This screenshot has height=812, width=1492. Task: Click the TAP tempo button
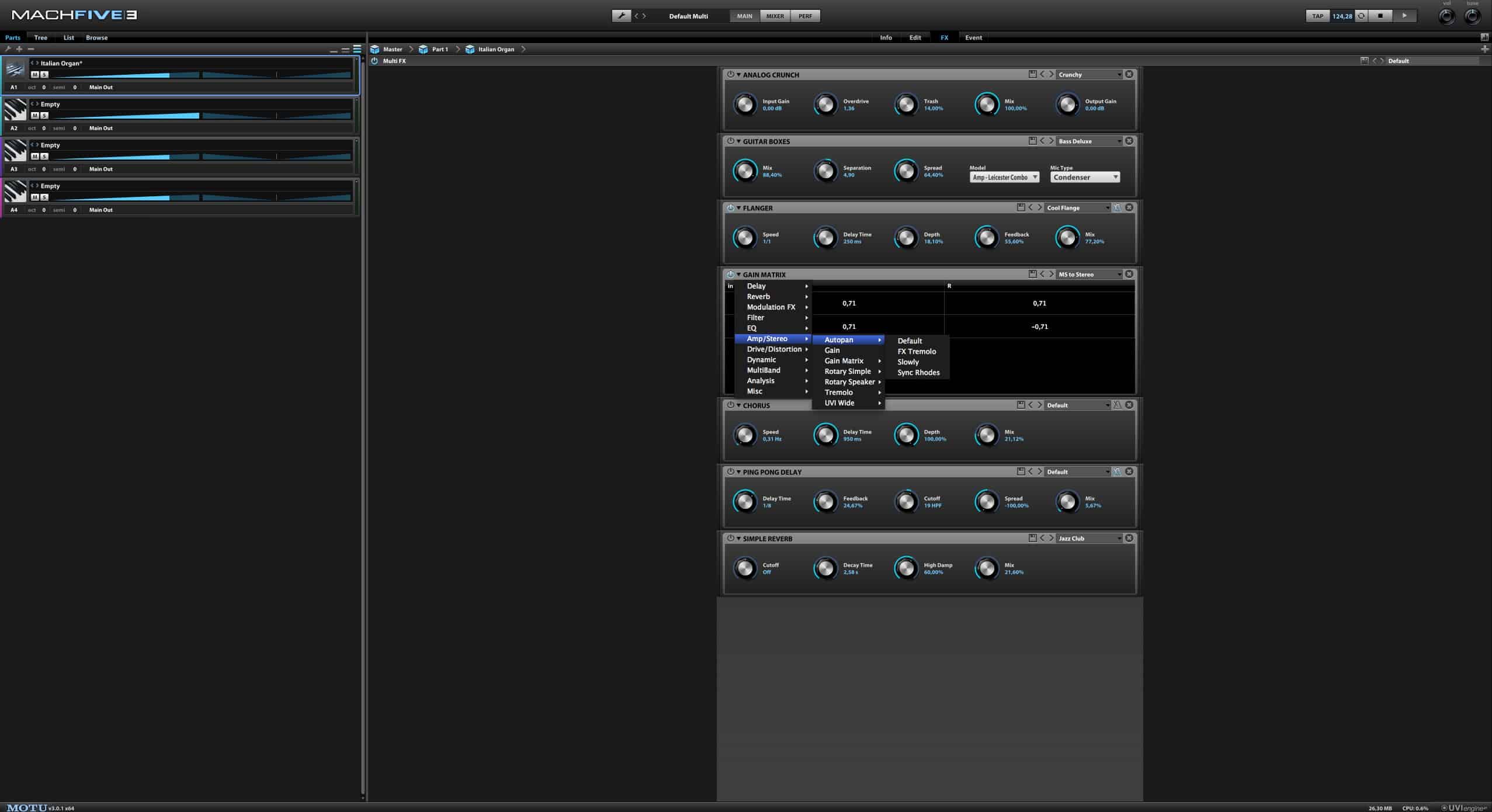coord(1317,16)
